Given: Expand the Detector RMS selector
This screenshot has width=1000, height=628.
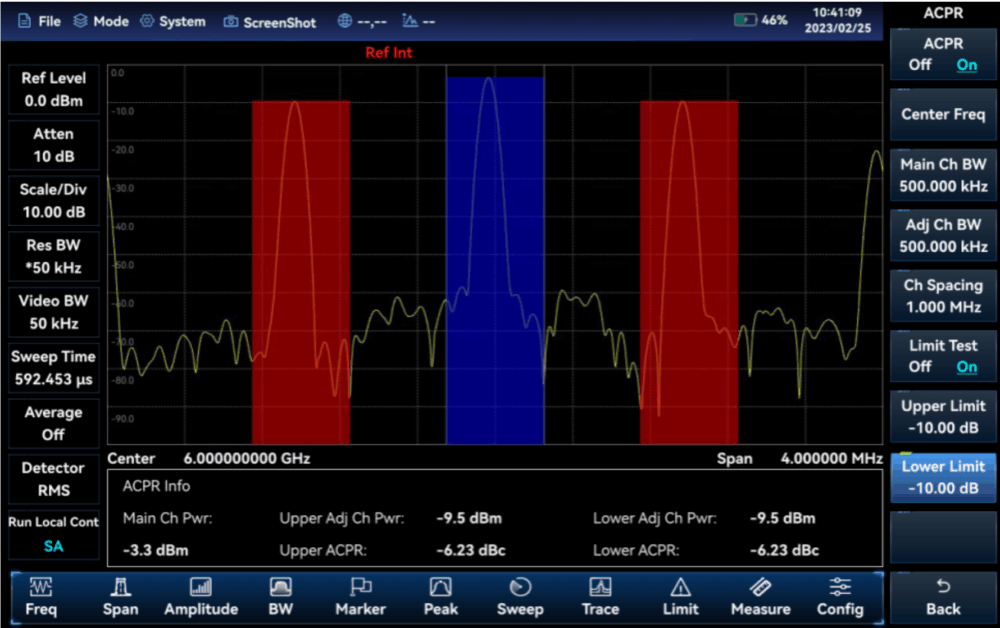Looking at the screenshot, I should click(x=53, y=479).
